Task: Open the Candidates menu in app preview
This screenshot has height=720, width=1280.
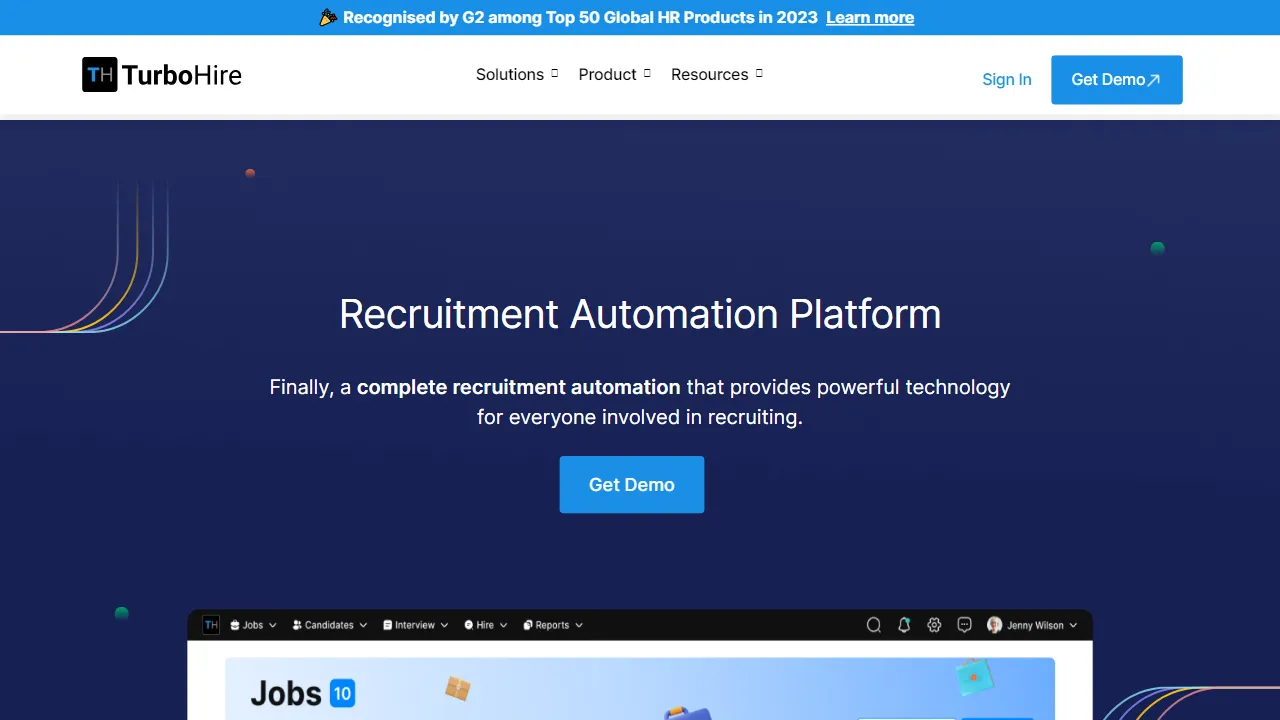Action: click(x=330, y=625)
